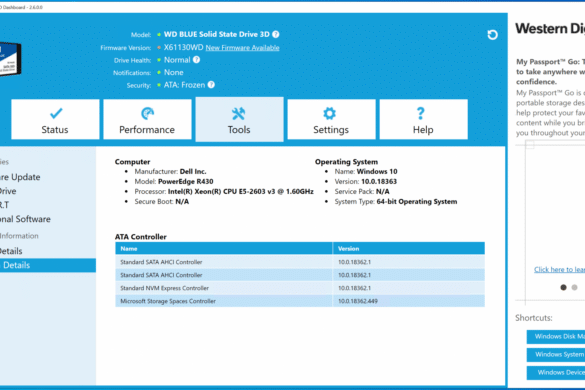Select the Microsoft Storage Spaces Controller row
Image resolution: width=585 pixels, height=390 pixels.
point(300,301)
